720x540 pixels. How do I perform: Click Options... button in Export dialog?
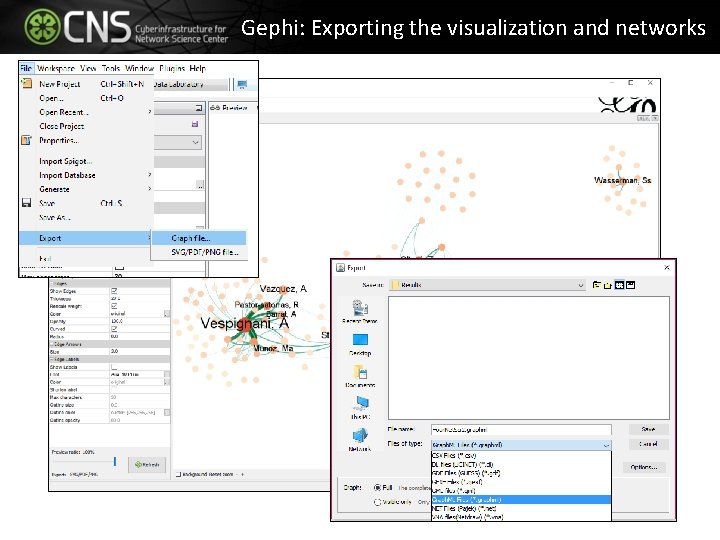(644, 467)
